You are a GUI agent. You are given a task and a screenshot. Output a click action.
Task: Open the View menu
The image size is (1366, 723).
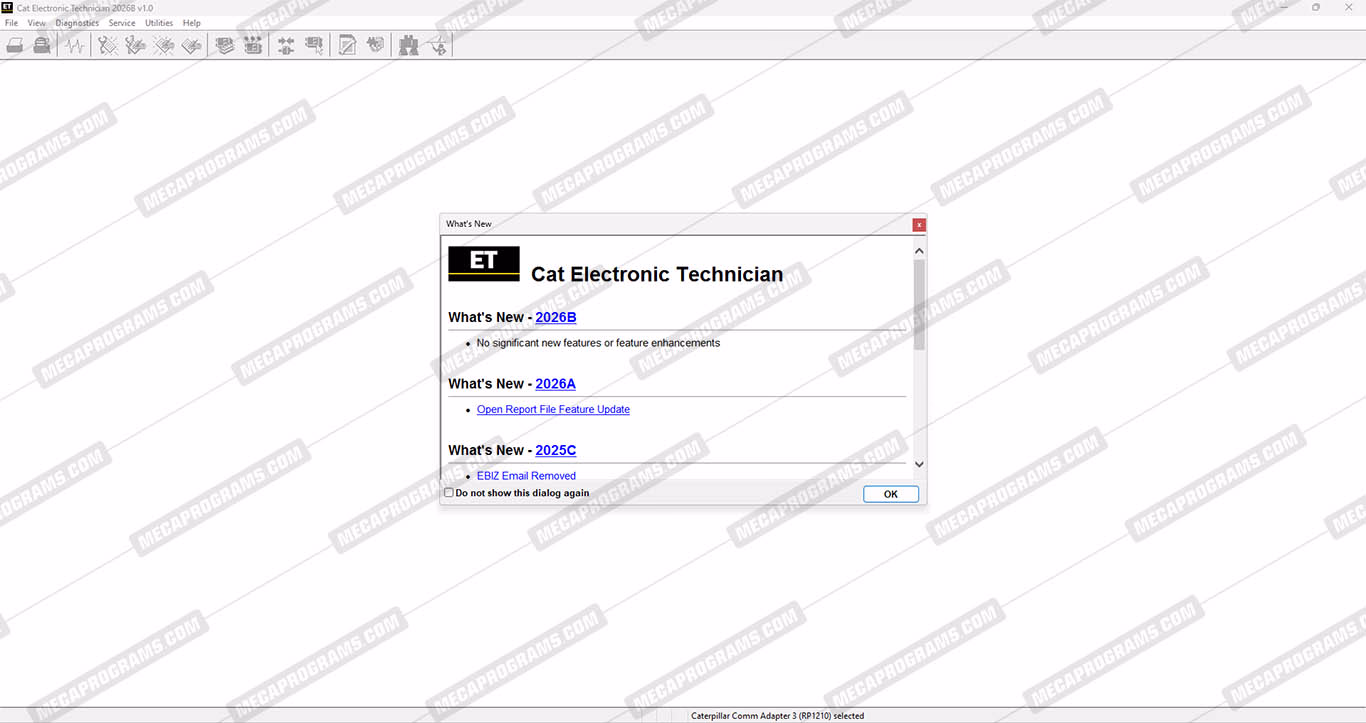[37, 23]
